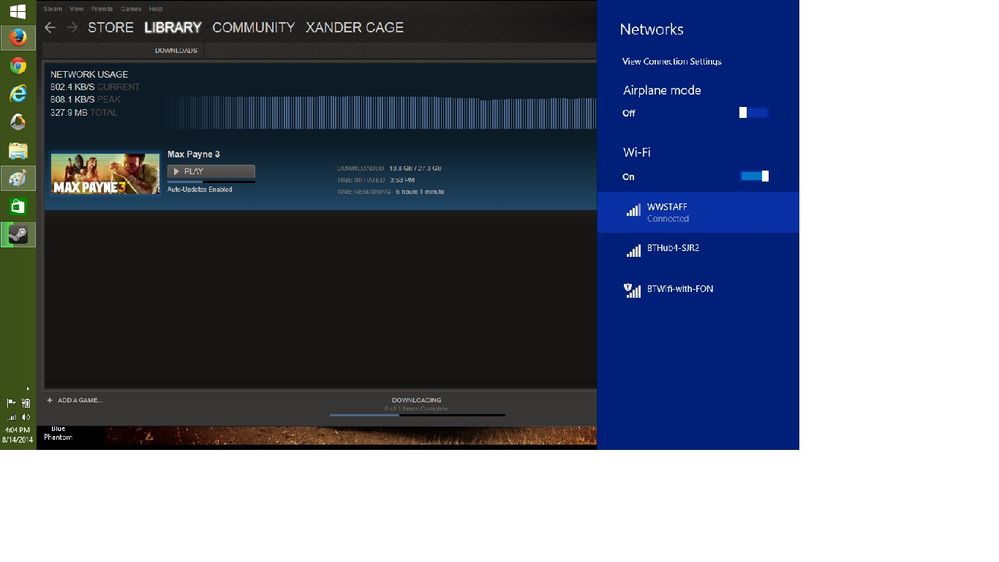999x562 pixels.
Task: Toggle Airplane mode switch
Action: (x=753, y=113)
